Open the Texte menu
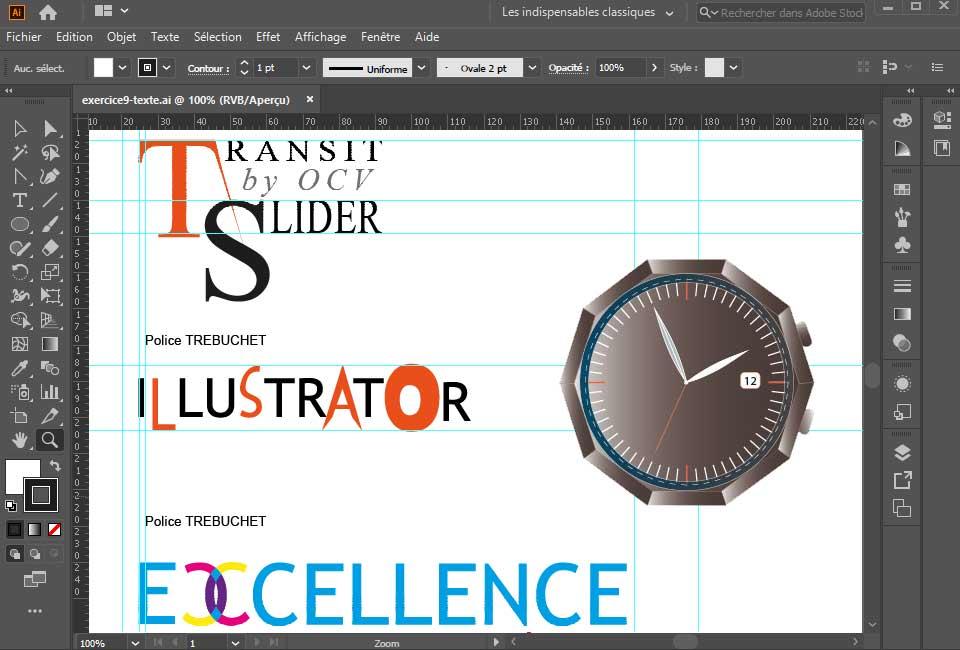This screenshot has height=650, width=960. [165, 37]
